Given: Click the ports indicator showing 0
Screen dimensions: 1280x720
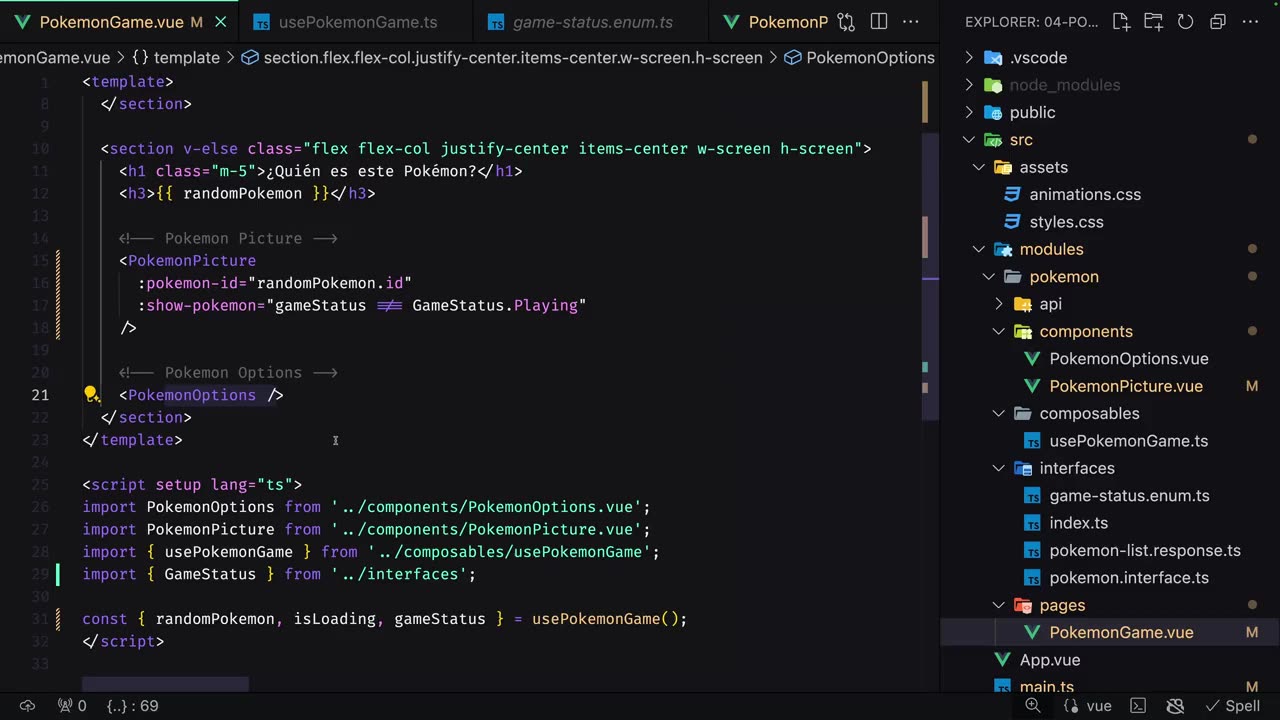Looking at the screenshot, I should click(72, 706).
